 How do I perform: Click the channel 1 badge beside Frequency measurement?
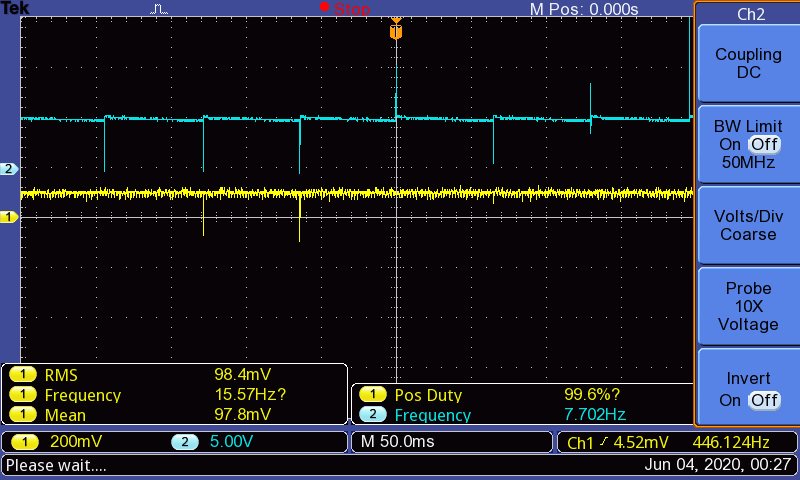22,394
